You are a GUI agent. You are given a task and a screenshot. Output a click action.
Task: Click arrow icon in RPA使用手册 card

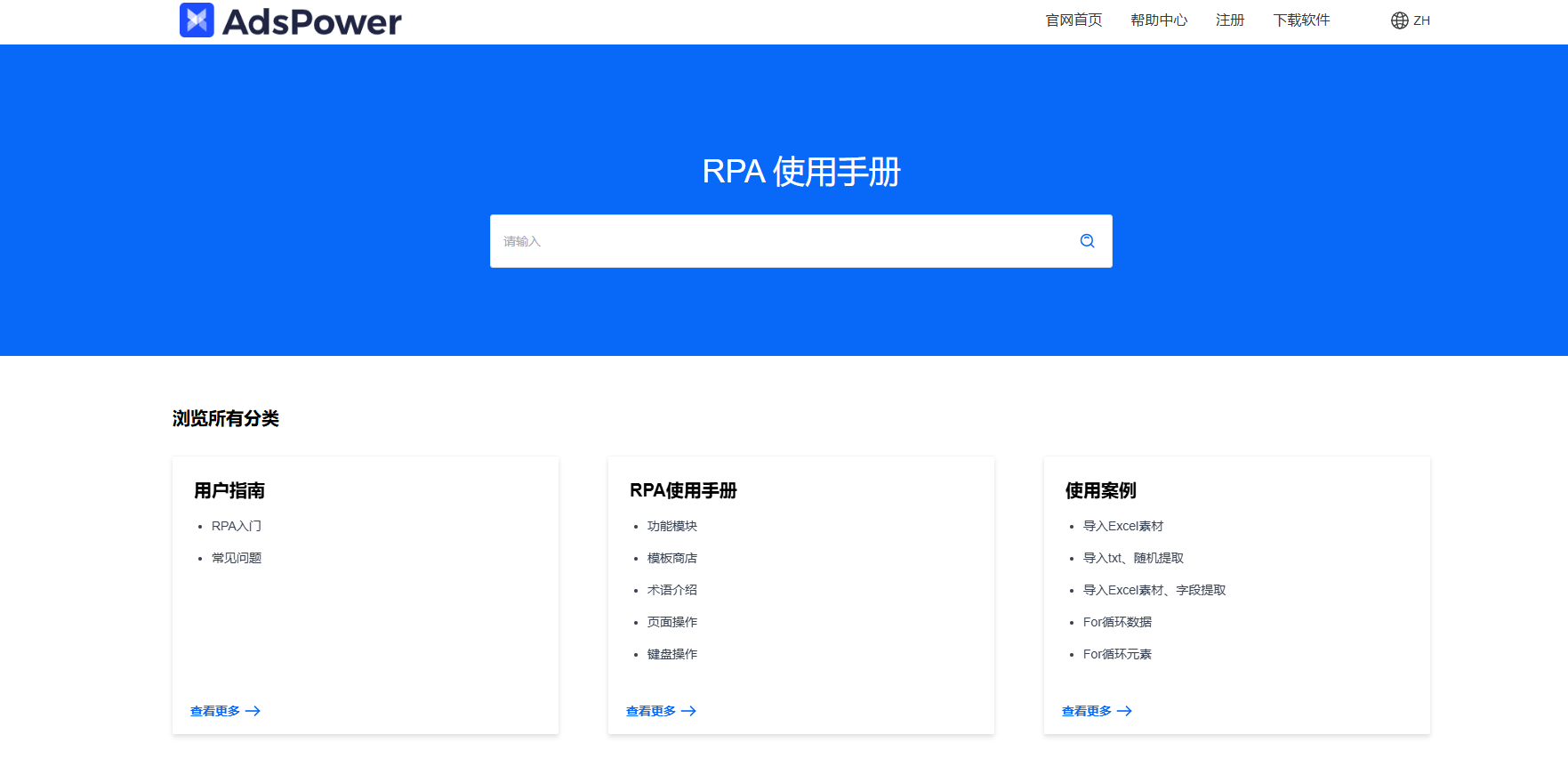tap(688, 711)
